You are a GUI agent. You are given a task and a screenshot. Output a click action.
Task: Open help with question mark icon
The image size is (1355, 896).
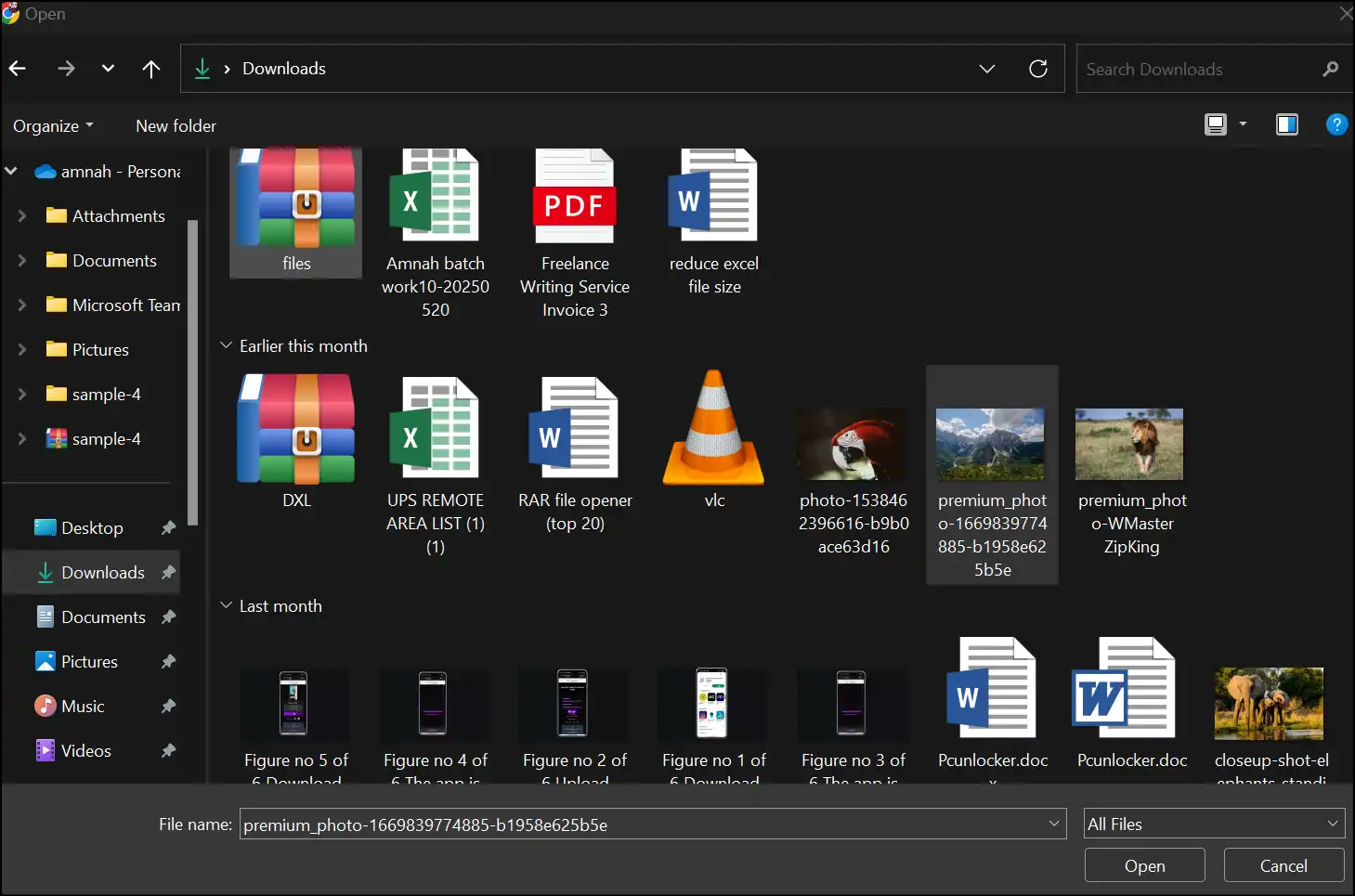click(1336, 124)
